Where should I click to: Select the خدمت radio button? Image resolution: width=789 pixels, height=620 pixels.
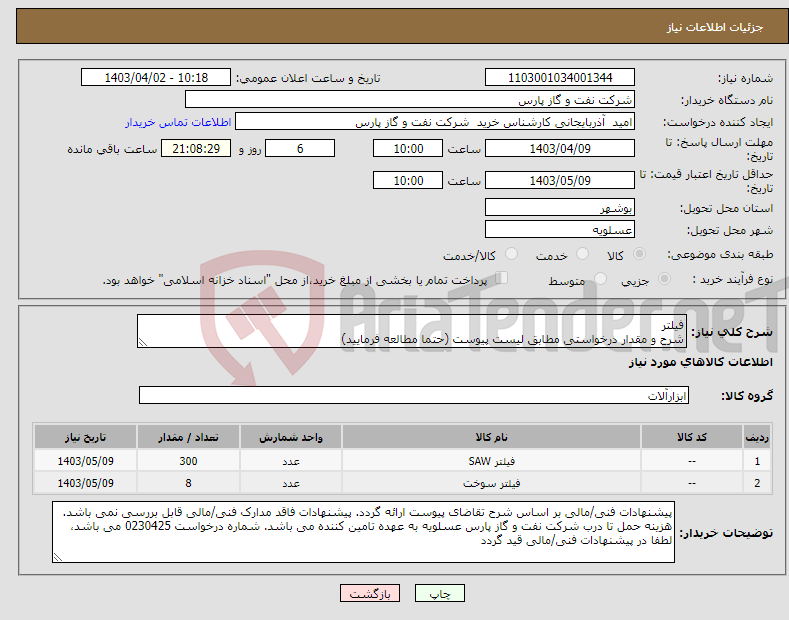coord(582,254)
